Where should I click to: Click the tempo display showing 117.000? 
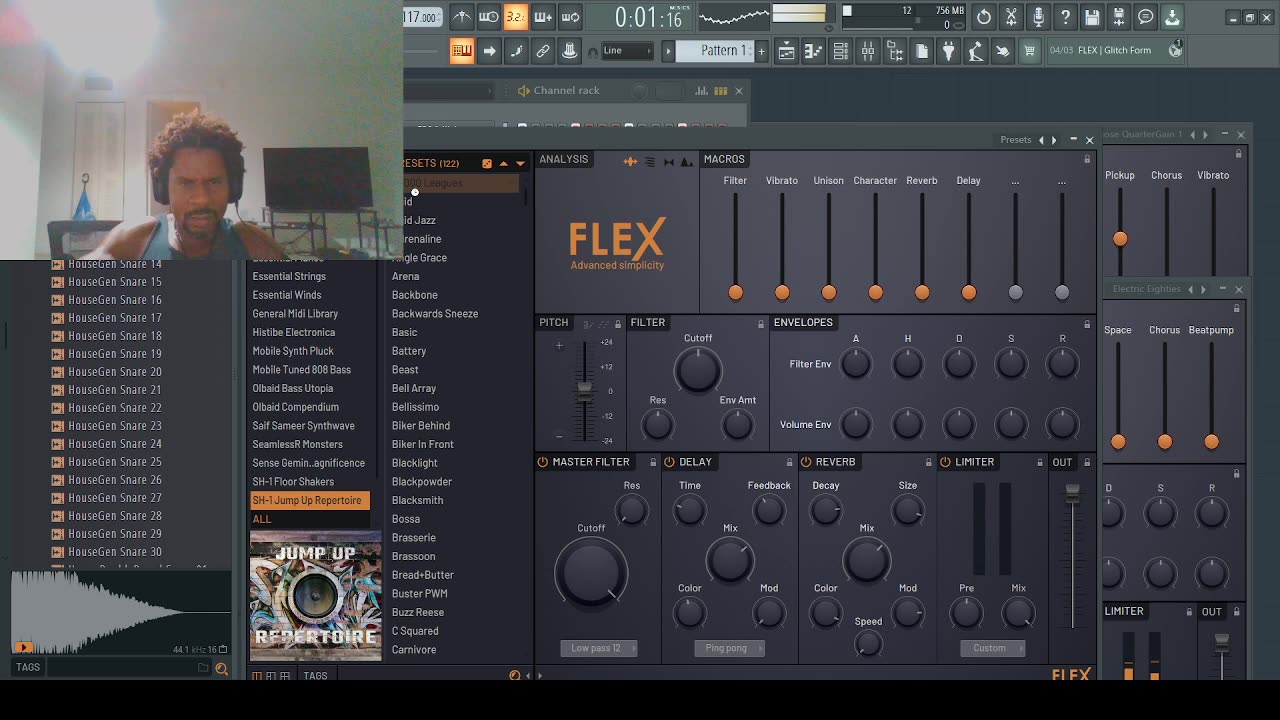pyautogui.click(x=421, y=17)
